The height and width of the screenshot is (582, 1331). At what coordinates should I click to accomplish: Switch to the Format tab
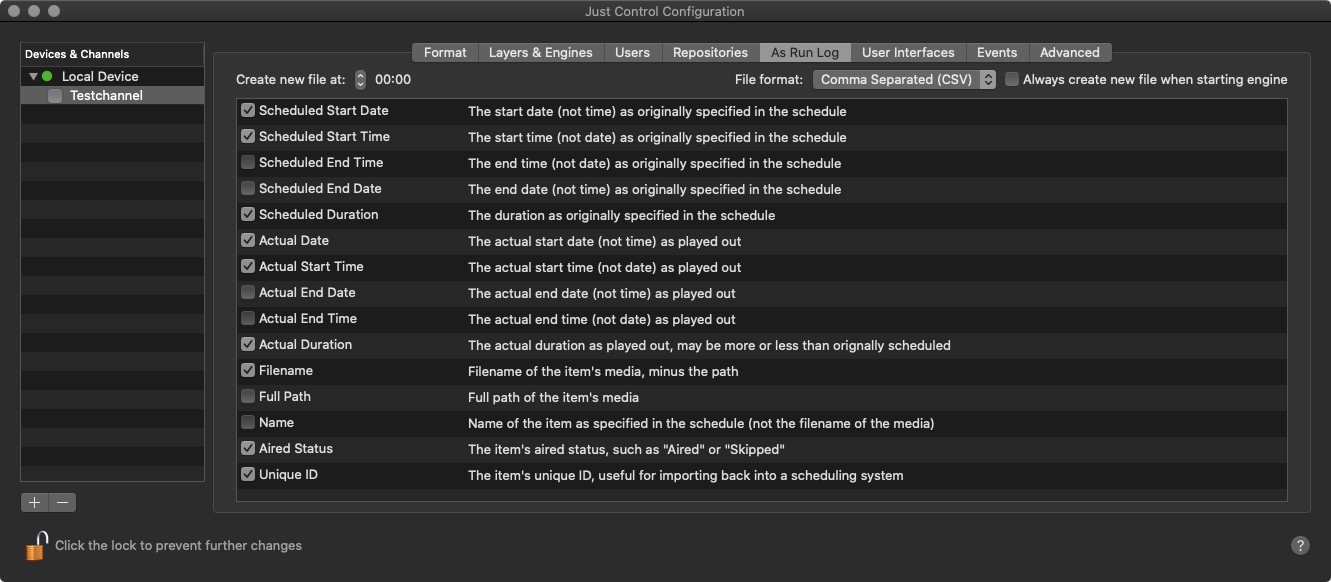click(445, 52)
